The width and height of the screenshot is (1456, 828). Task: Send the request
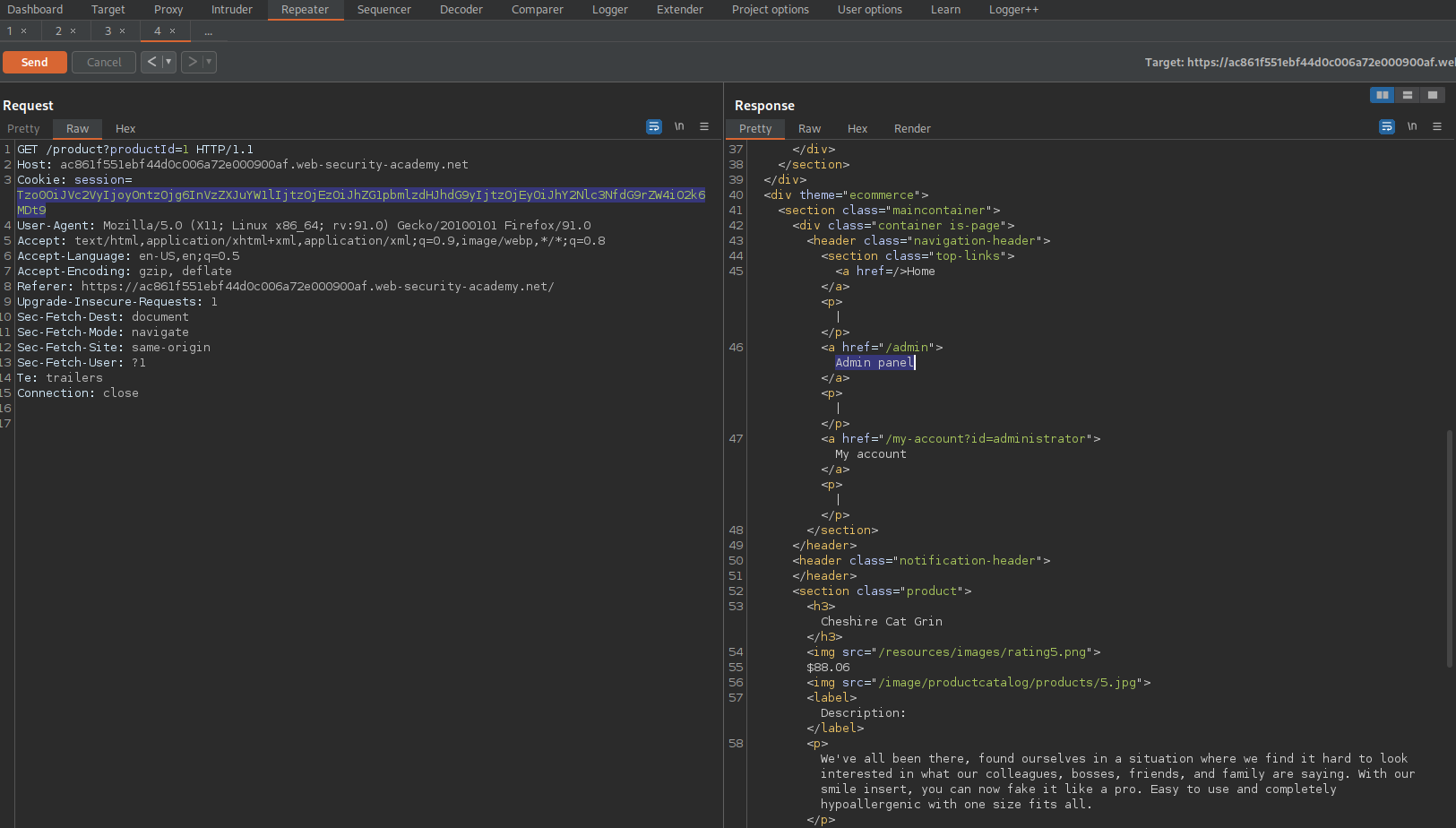click(x=35, y=62)
